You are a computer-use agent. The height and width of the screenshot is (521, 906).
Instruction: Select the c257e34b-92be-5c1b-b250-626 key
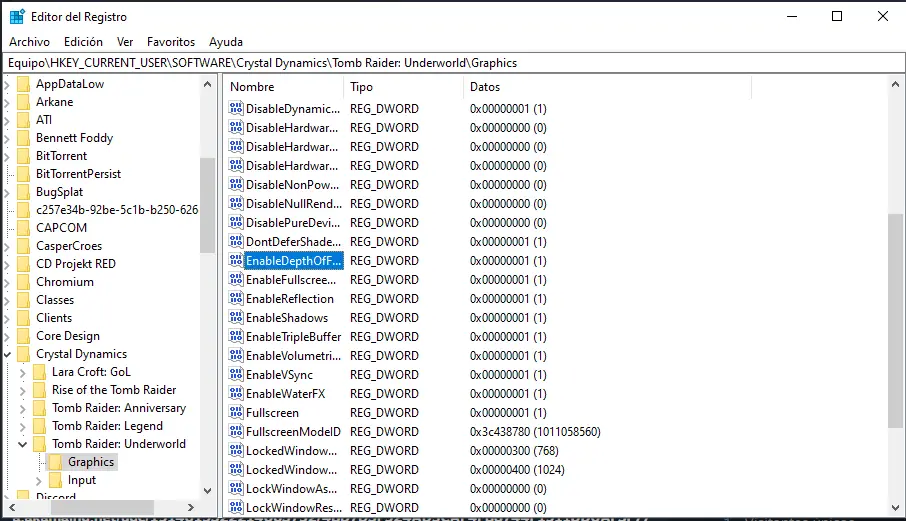point(117,210)
